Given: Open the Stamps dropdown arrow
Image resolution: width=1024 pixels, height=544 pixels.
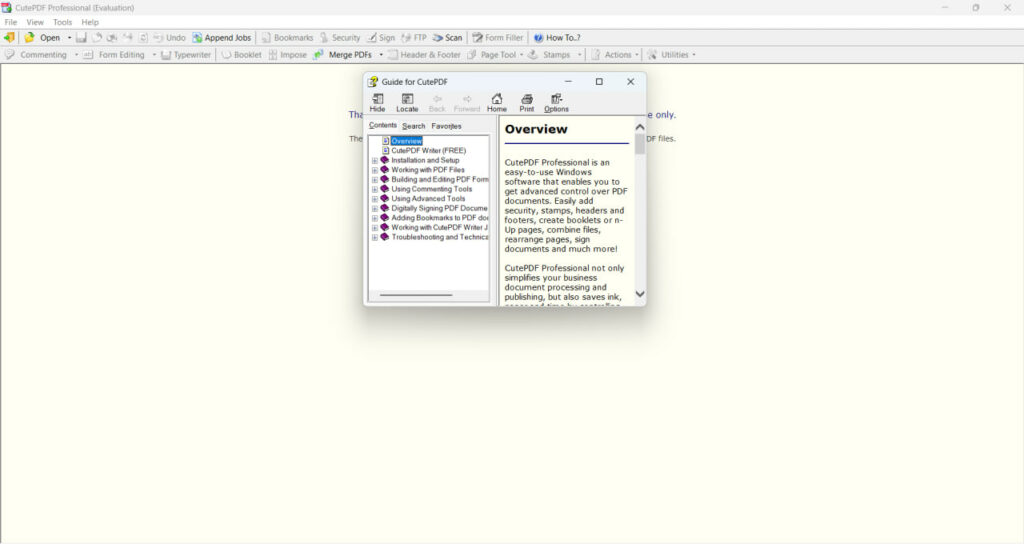Looking at the screenshot, I should [579, 55].
